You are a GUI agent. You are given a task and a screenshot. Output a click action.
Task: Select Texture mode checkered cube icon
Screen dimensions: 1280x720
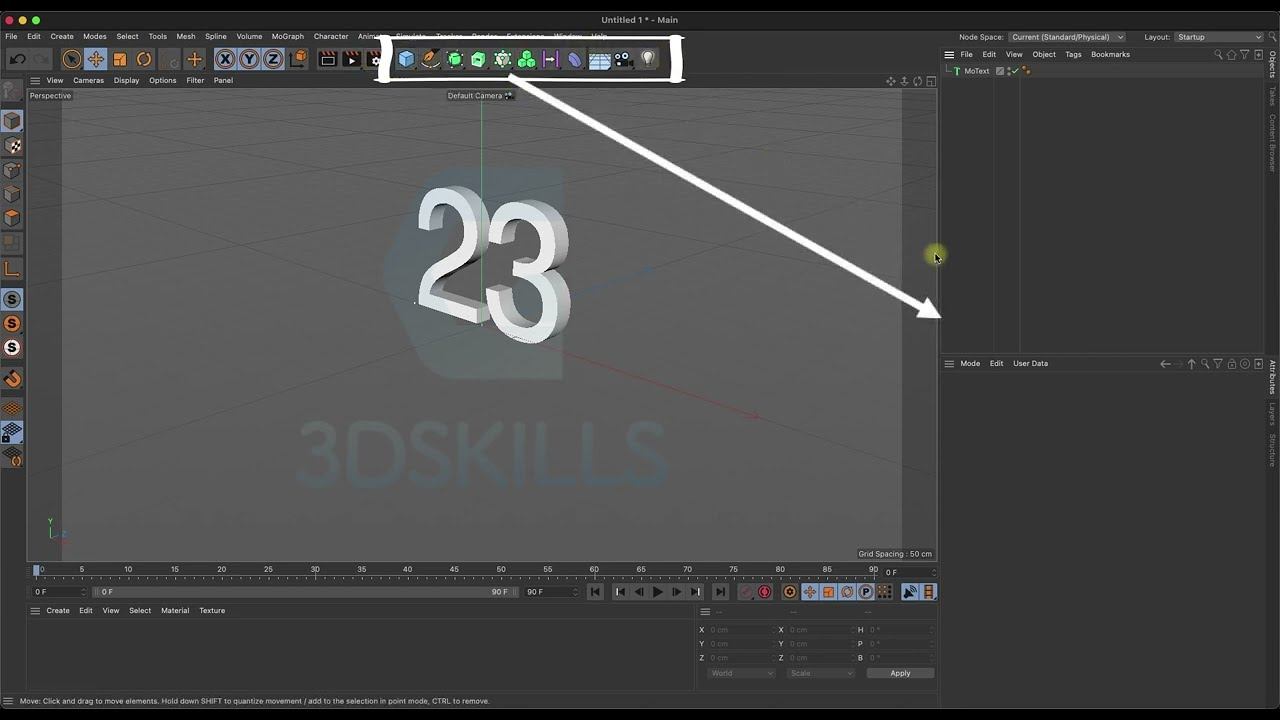[x=12, y=146]
